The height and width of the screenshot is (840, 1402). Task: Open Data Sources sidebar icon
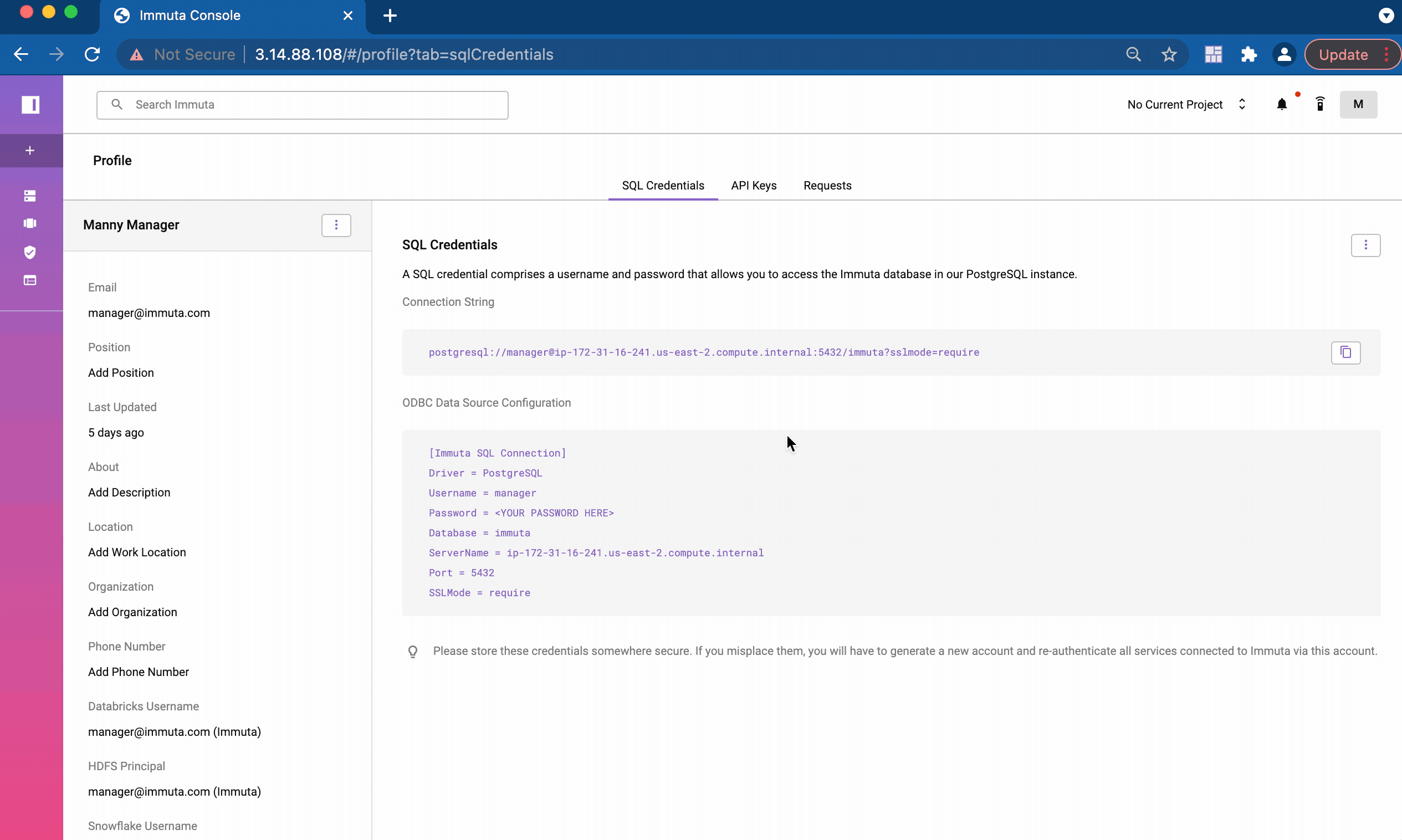(x=30, y=196)
